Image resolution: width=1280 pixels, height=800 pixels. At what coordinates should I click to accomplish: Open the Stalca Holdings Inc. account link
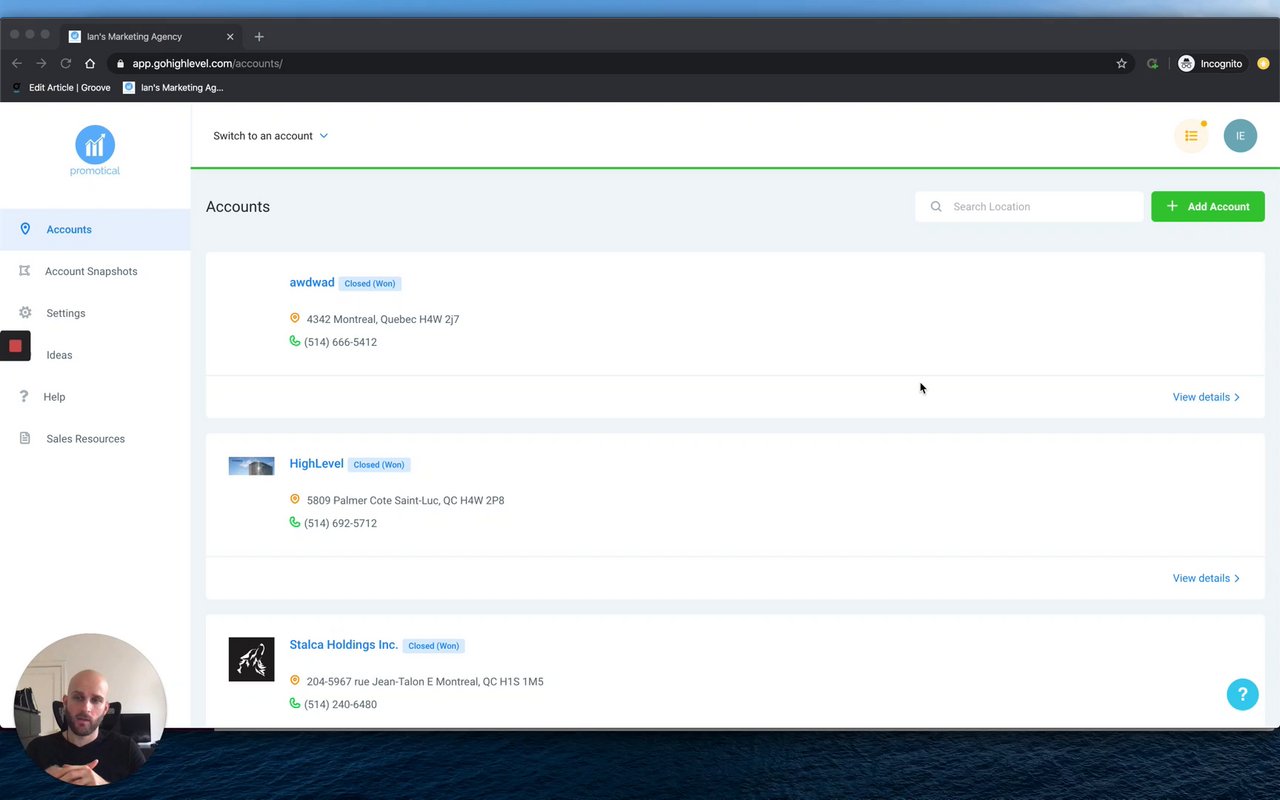pyautogui.click(x=343, y=644)
